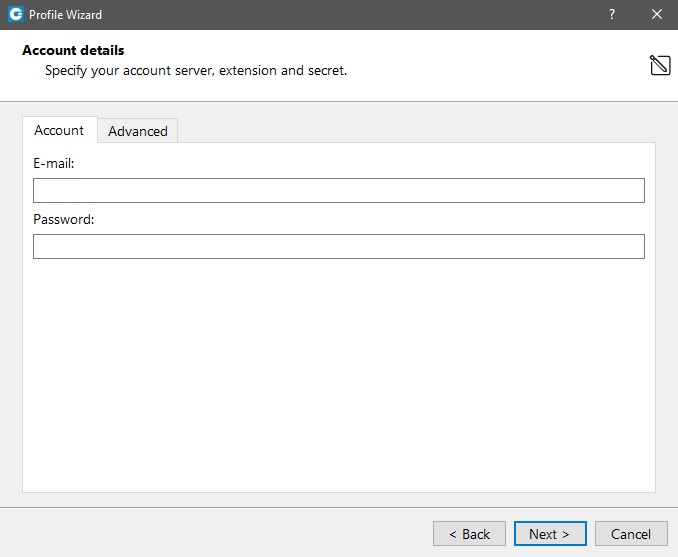Click the account server instruction subtitle
Screen dimensions: 678x557
[x=196, y=71]
